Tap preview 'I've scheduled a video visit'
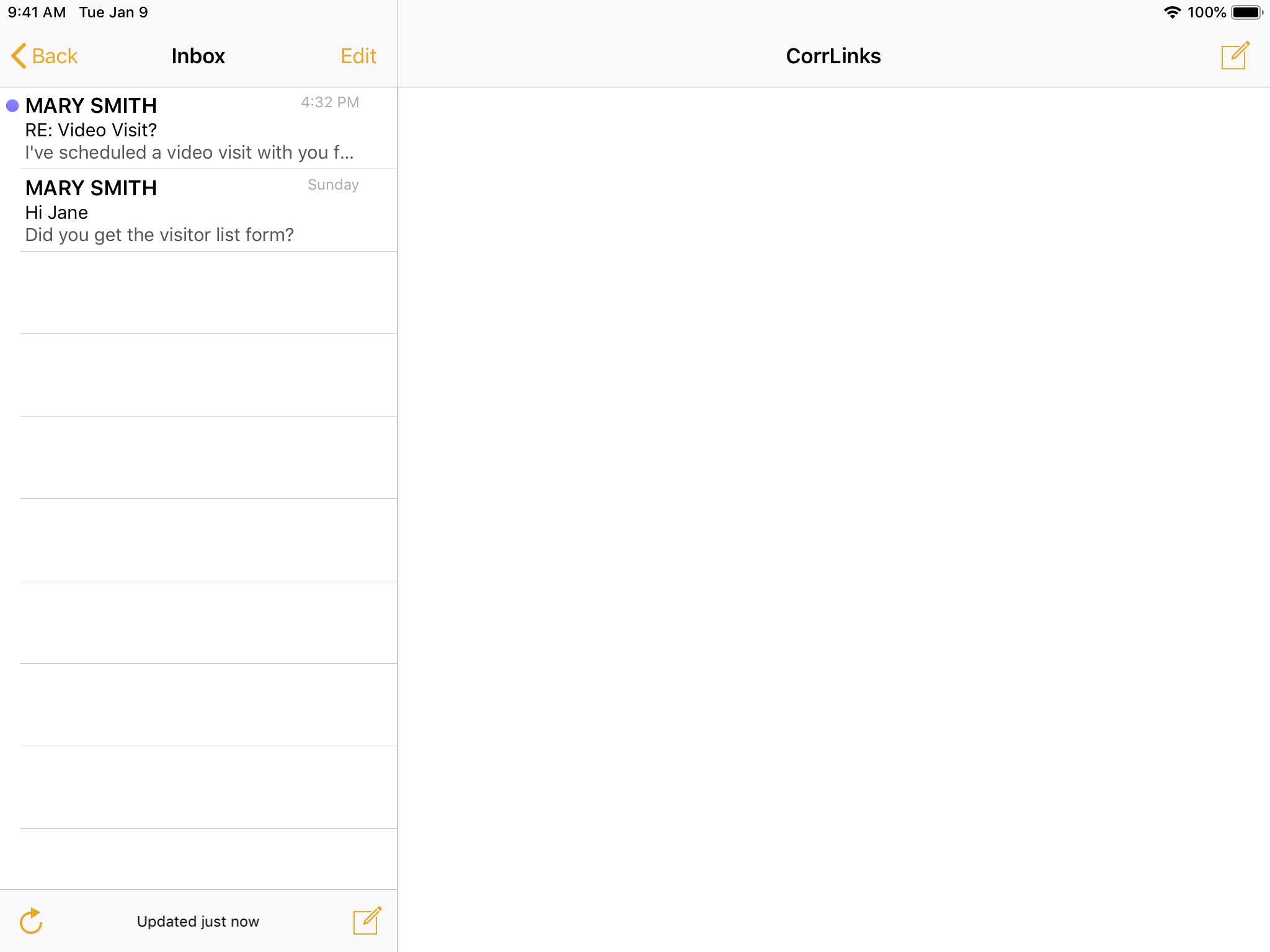The width and height of the screenshot is (1270, 952). (x=189, y=152)
